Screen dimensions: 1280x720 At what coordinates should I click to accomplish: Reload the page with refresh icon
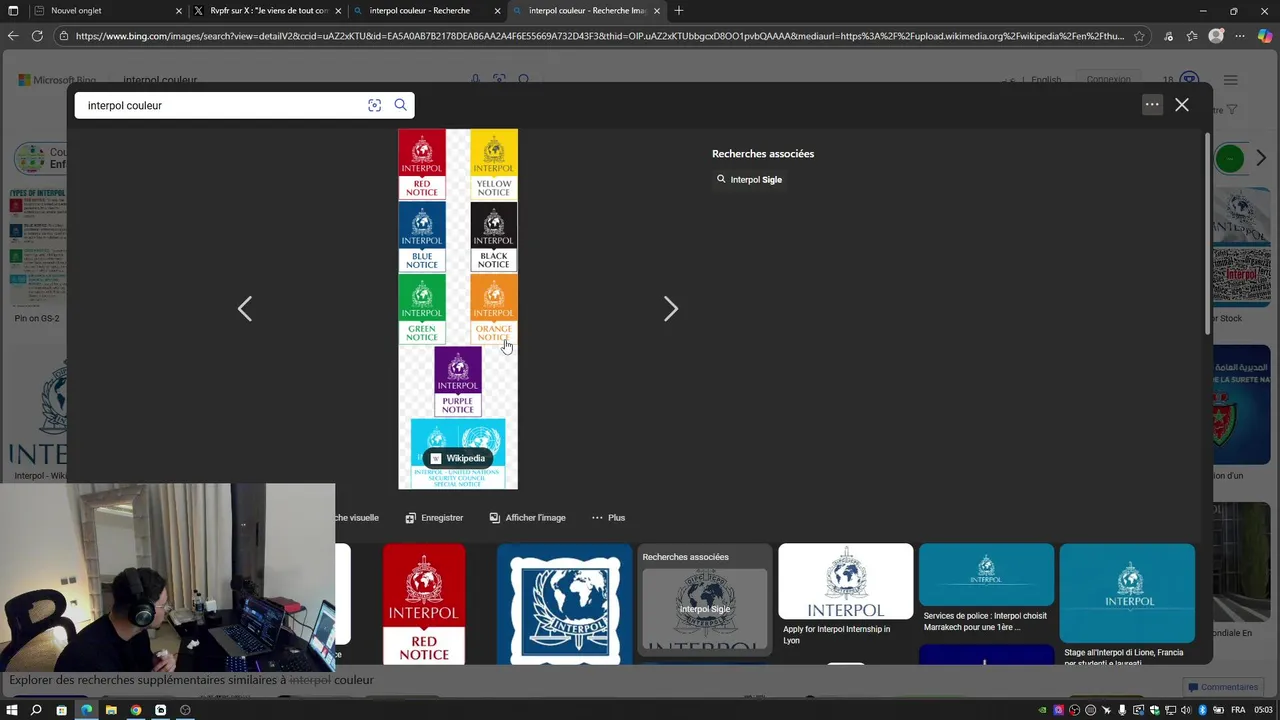point(37,36)
